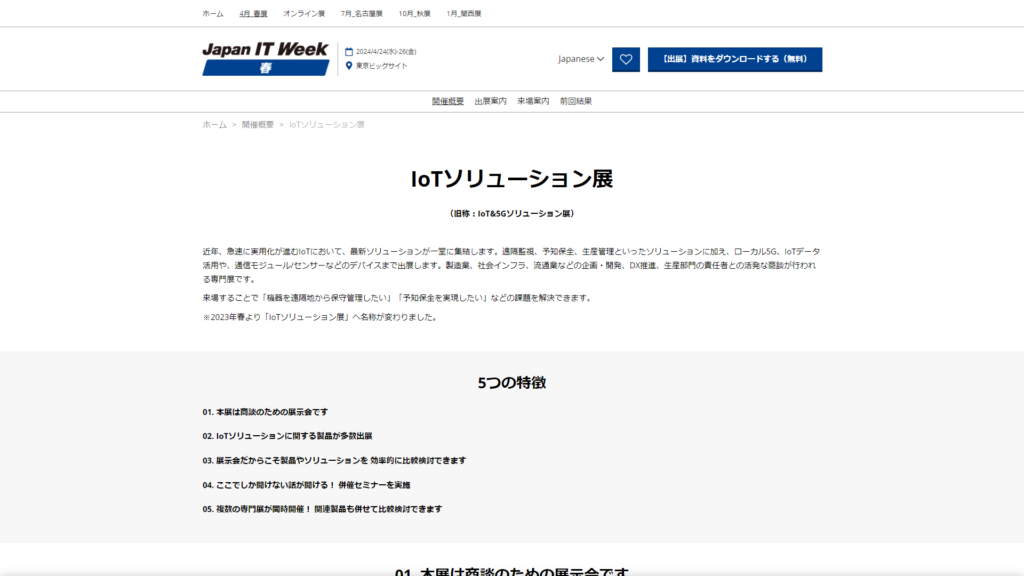Click the 2024/4/24 event date text
The height and width of the screenshot is (576, 1024).
386,52
